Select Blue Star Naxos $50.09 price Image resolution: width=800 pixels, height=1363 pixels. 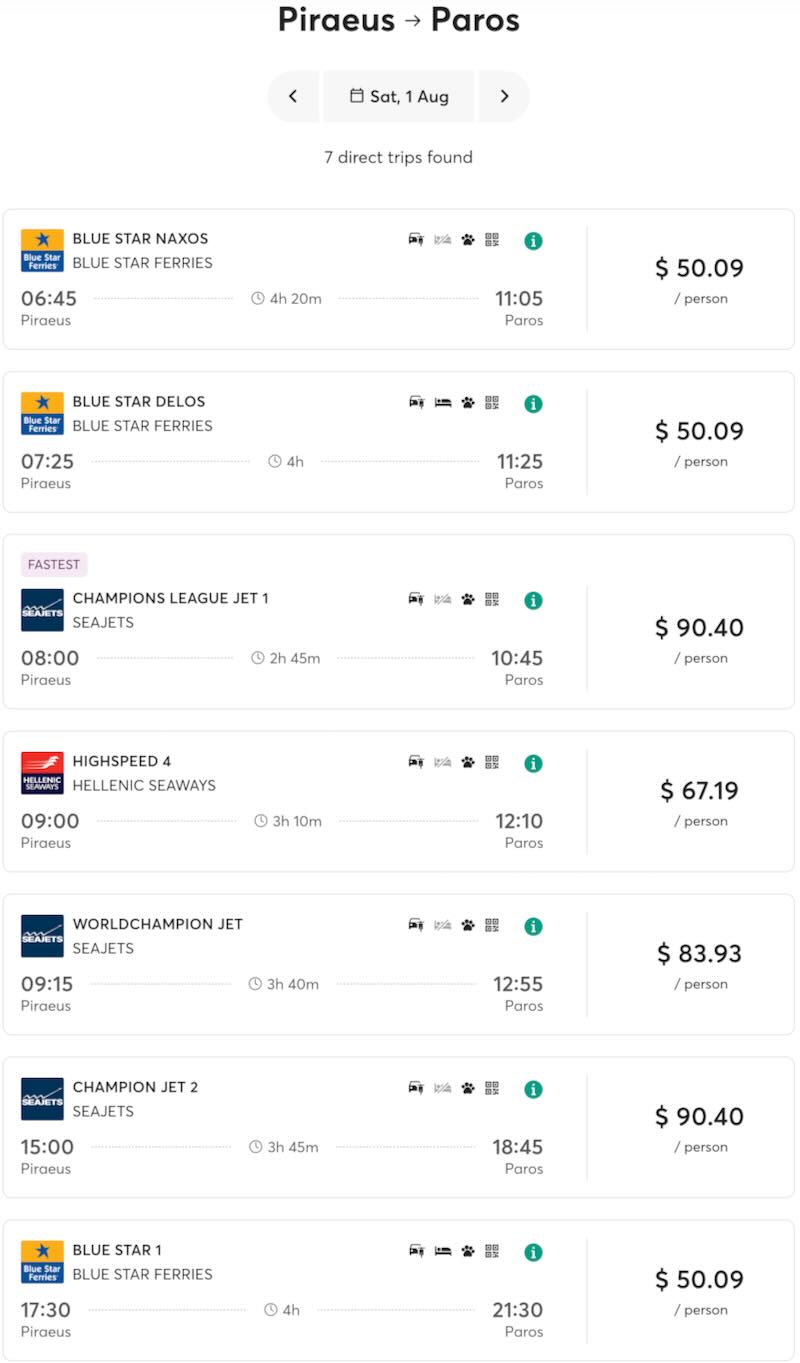[x=699, y=268]
